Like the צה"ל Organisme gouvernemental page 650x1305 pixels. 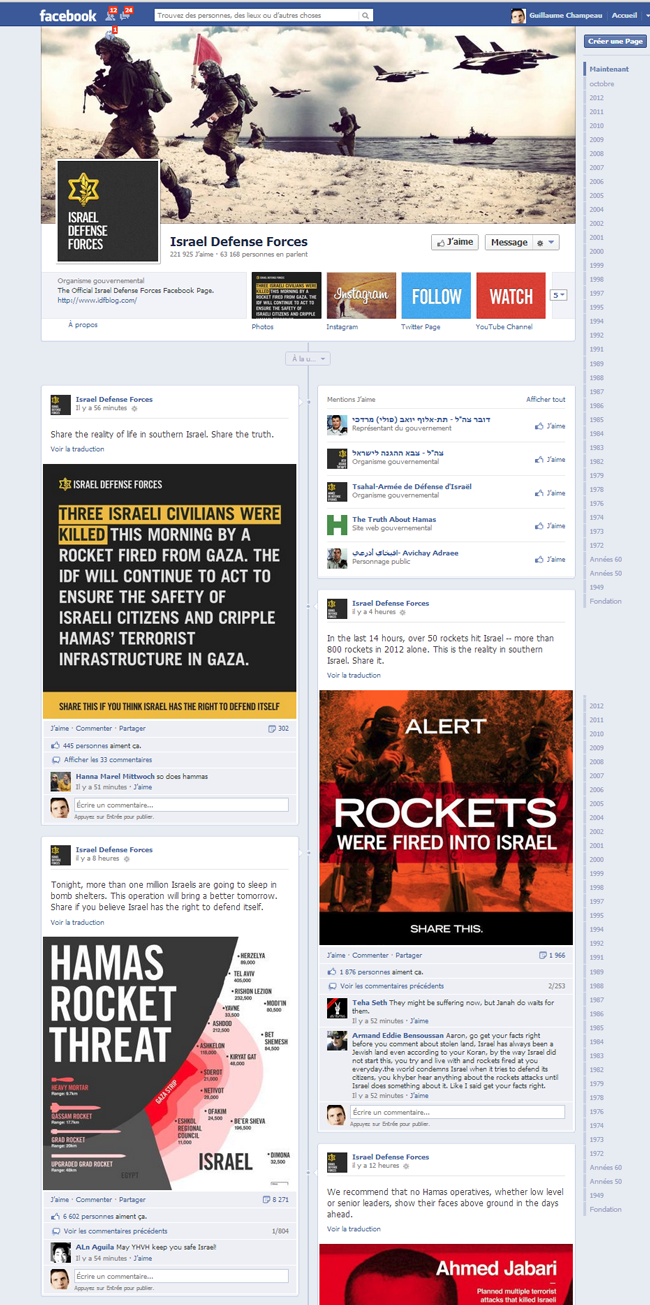click(550, 459)
